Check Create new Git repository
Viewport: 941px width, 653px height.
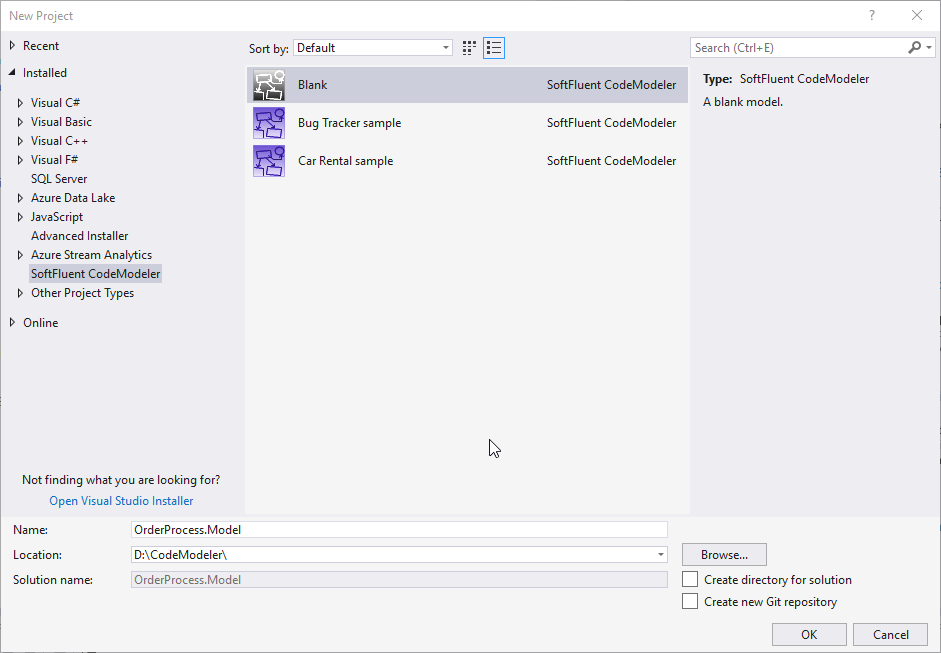click(690, 602)
